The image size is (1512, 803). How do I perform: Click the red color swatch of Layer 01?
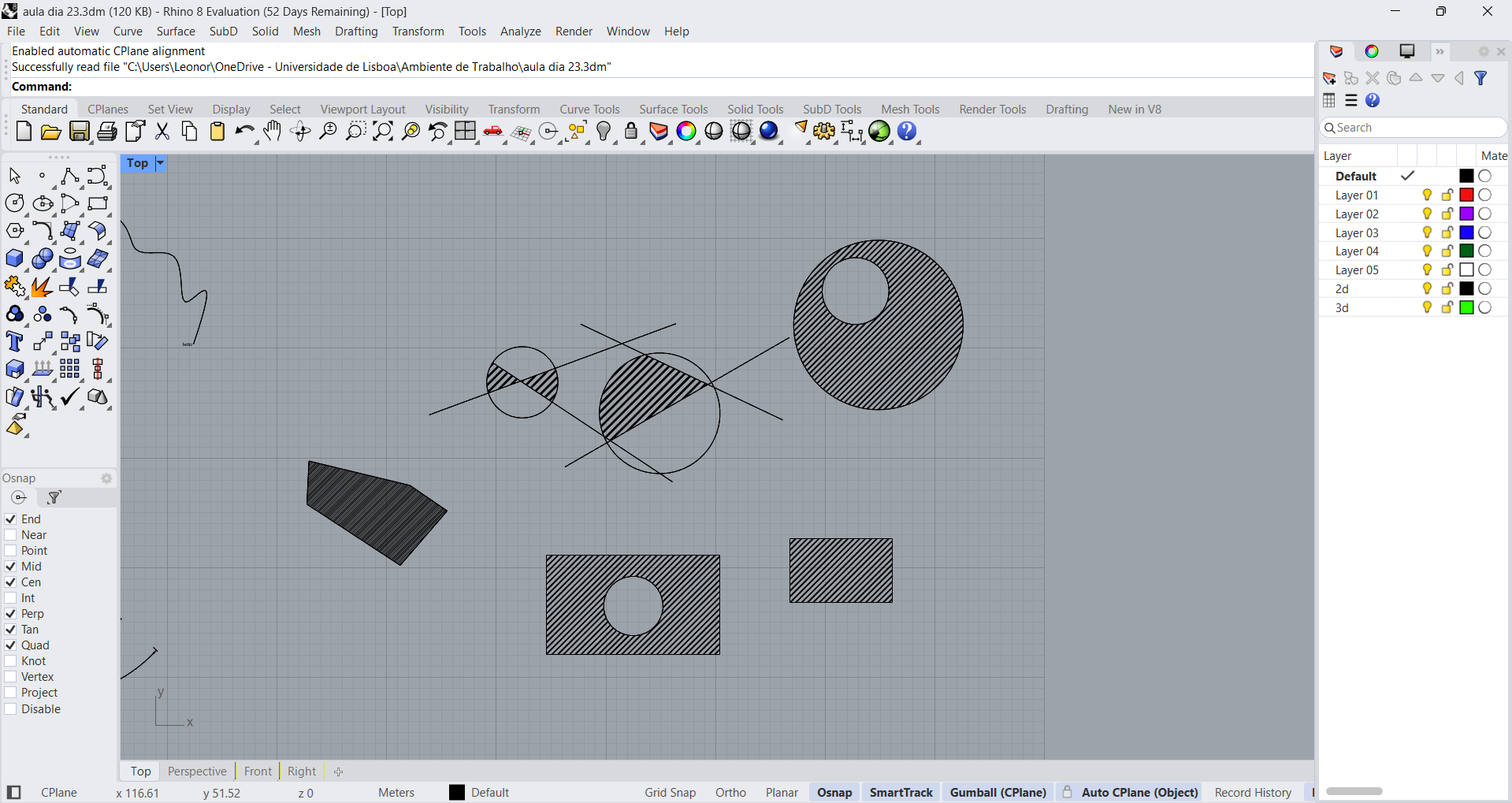[x=1466, y=195]
